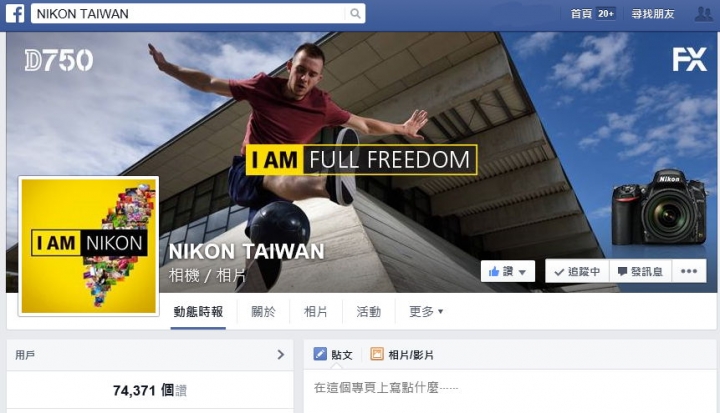
Task: Click the Facebook logo icon
Action: pos(15,13)
